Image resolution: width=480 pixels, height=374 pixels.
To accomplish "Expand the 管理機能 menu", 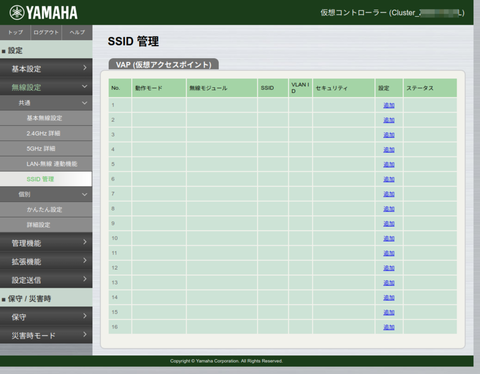I will coord(46,243).
